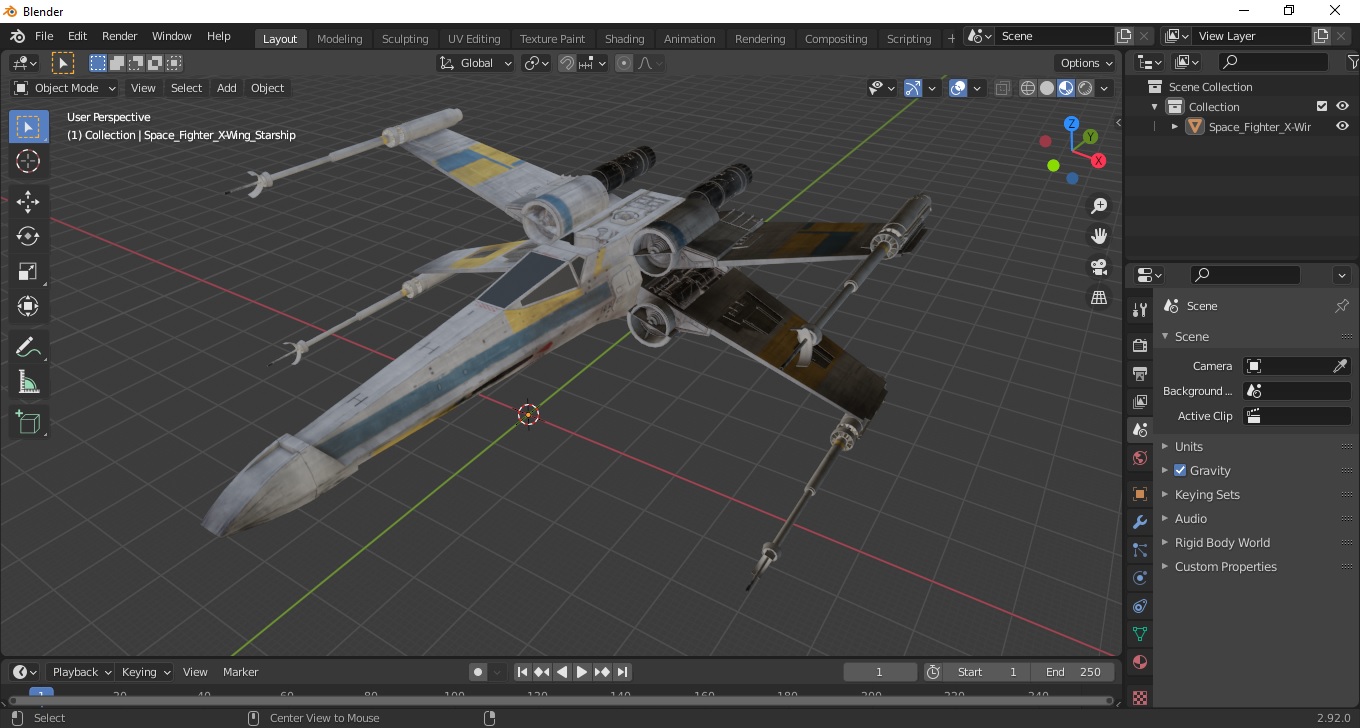
Task: Click Marker in timeline header
Action: [x=240, y=672]
